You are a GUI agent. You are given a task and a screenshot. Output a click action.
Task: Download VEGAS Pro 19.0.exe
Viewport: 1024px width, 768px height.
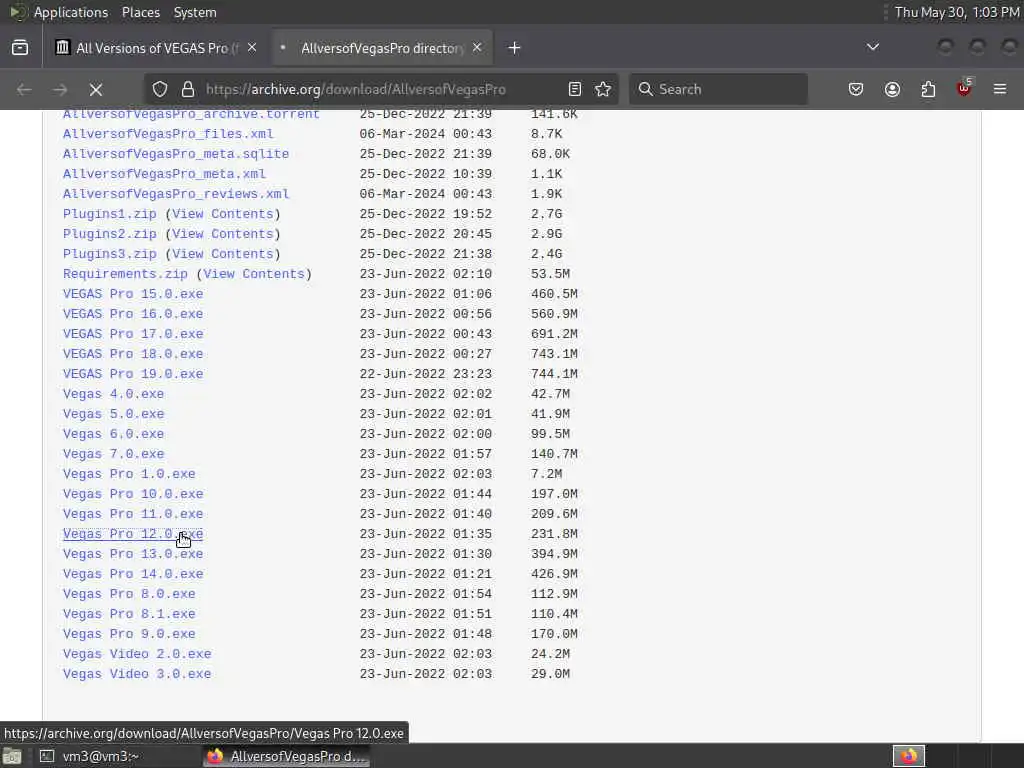[133, 374]
